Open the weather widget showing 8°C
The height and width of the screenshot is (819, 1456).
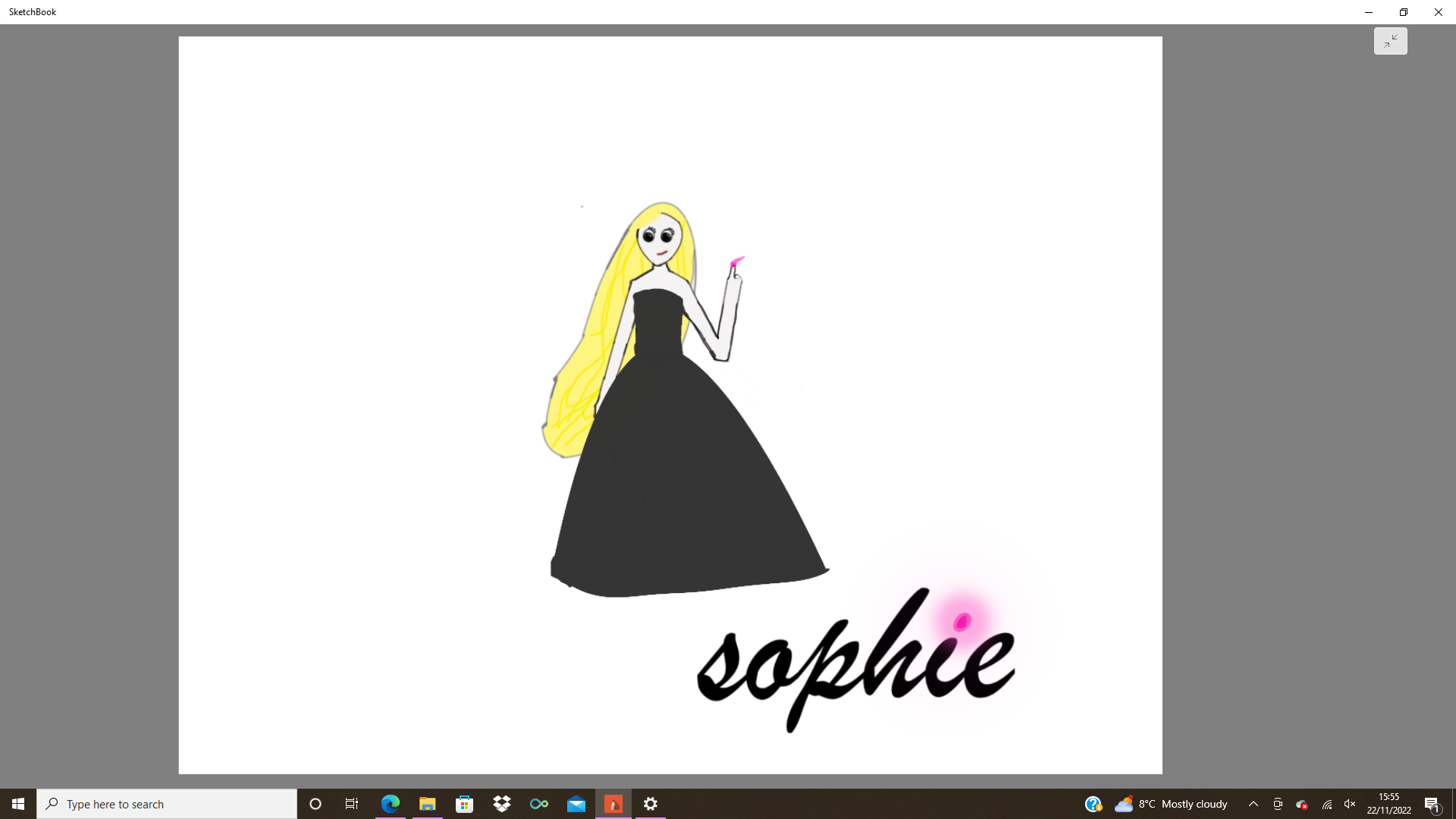(1171, 804)
